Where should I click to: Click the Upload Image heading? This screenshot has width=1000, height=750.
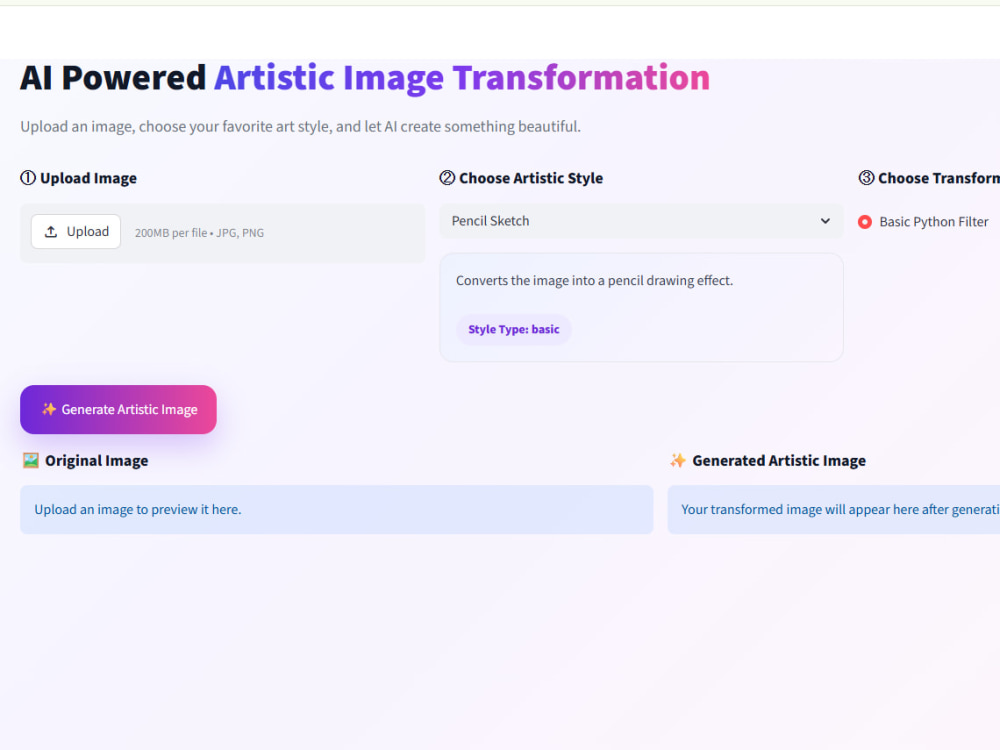78,178
